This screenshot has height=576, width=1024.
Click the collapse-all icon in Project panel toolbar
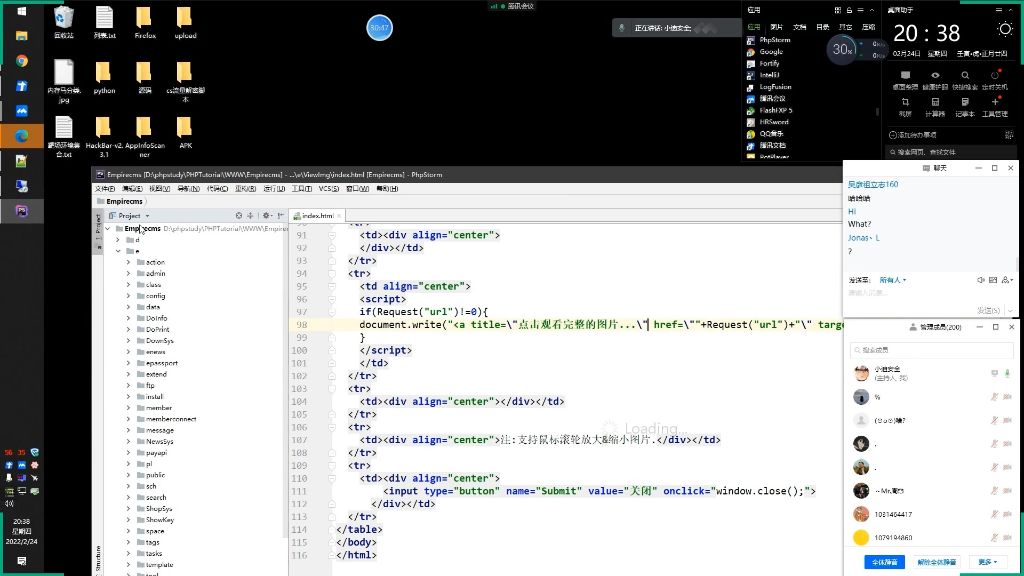coord(250,216)
